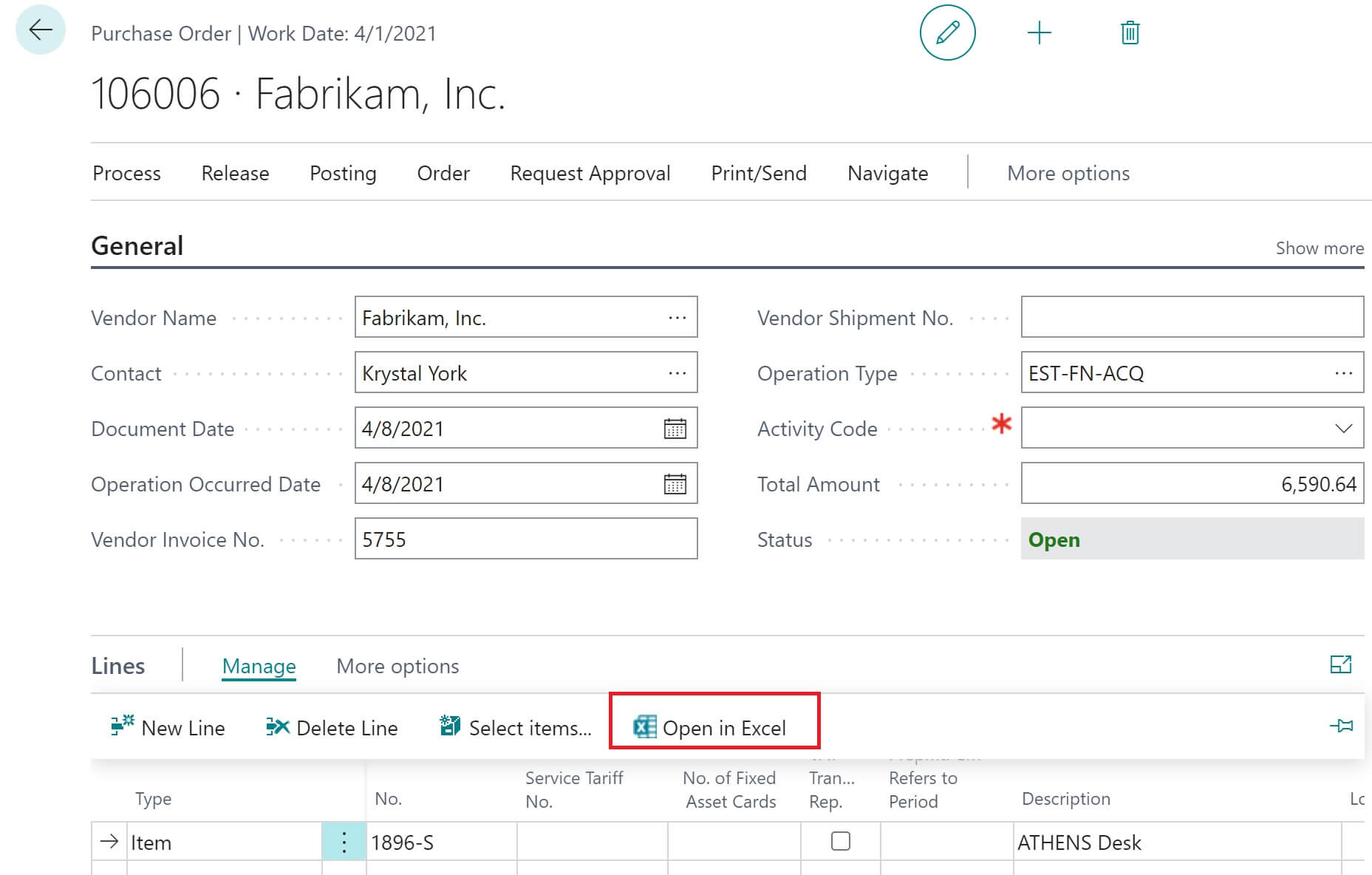Click Delete Line action
The image size is (1372, 875).
[332, 727]
